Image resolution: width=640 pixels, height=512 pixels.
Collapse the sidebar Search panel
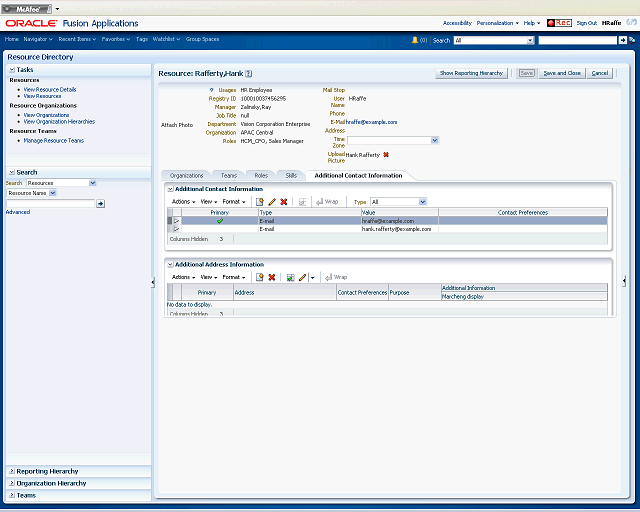click(12, 172)
